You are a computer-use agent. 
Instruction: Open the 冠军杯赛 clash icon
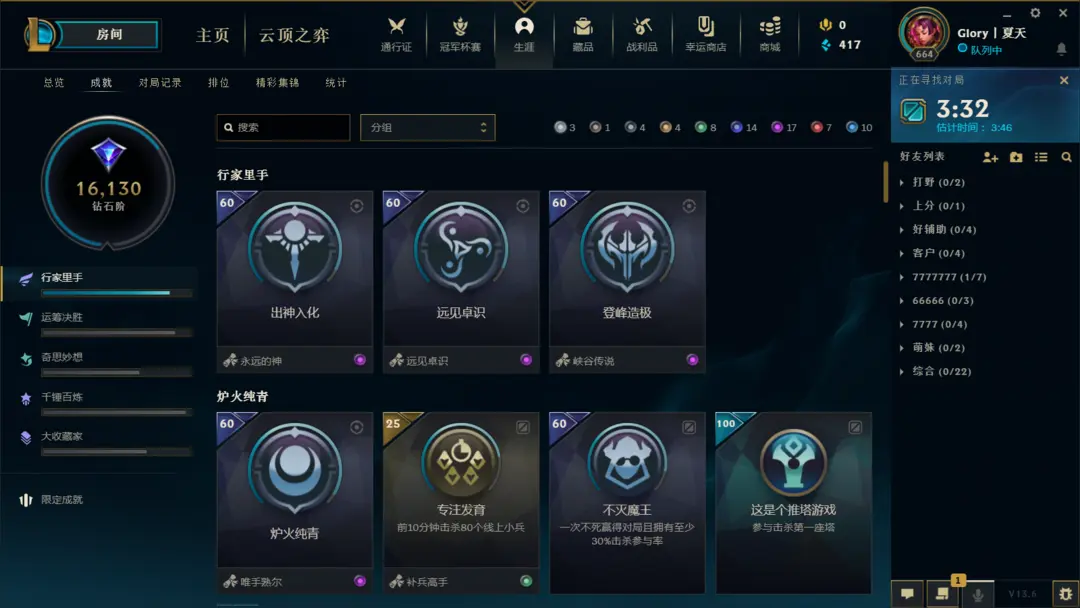coord(460,34)
